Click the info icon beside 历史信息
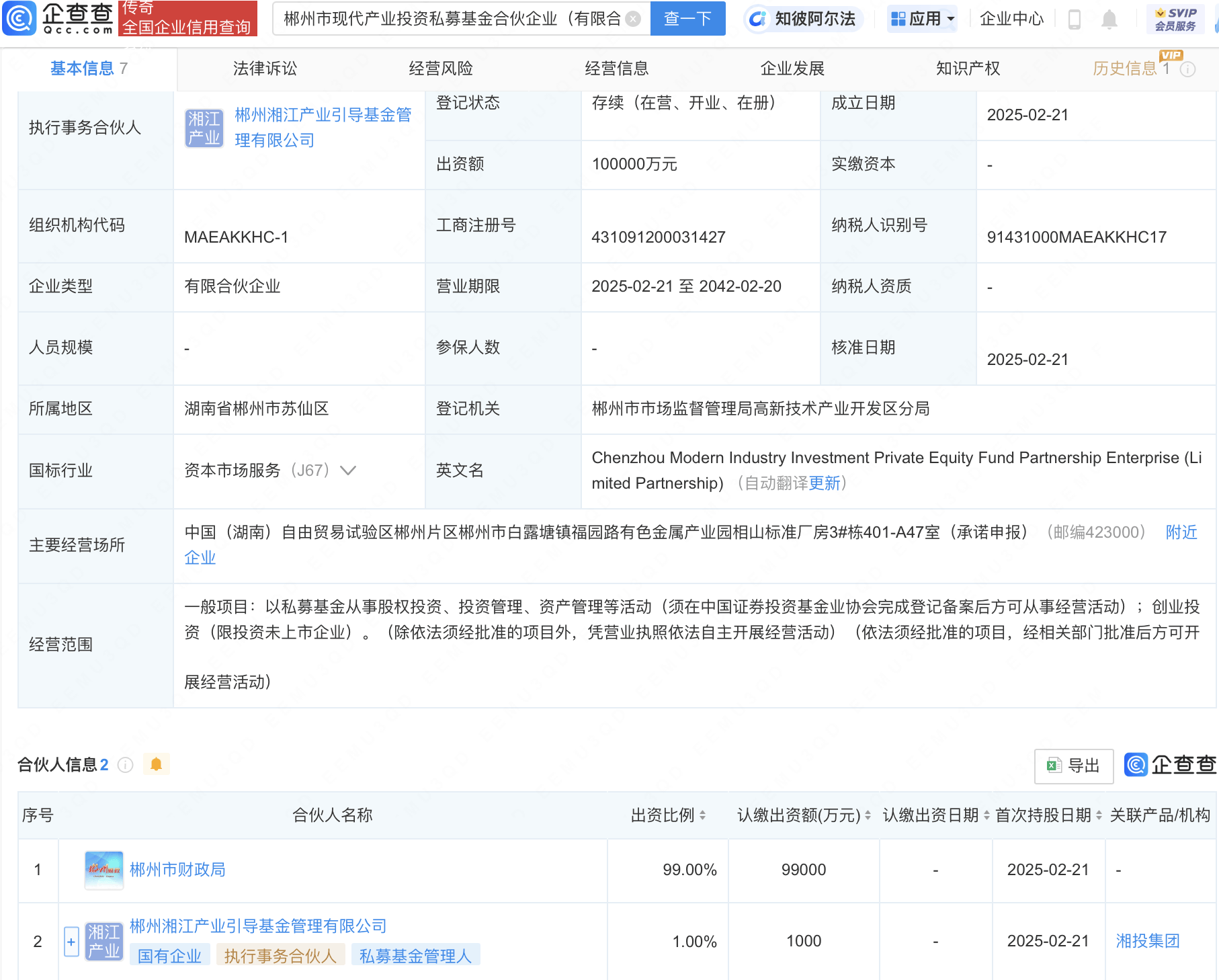The image size is (1219, 980). click(x=1188, y=69)
